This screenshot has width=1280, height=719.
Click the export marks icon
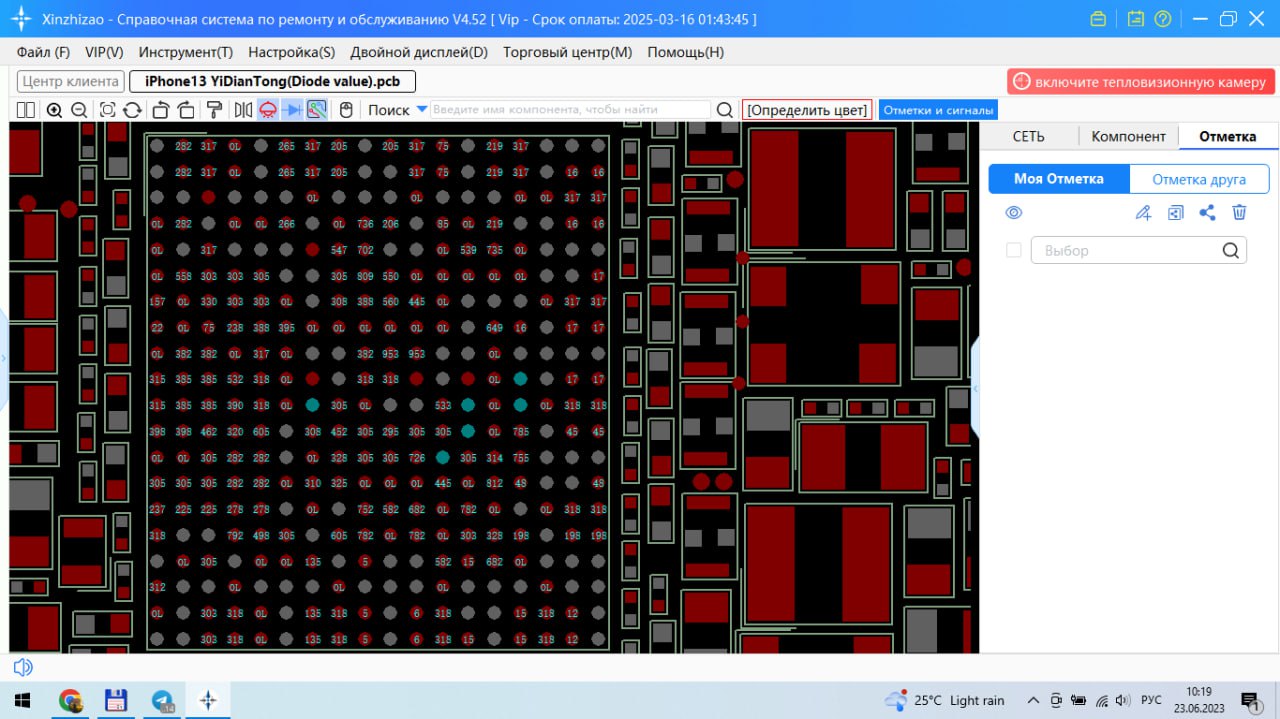1176,212
